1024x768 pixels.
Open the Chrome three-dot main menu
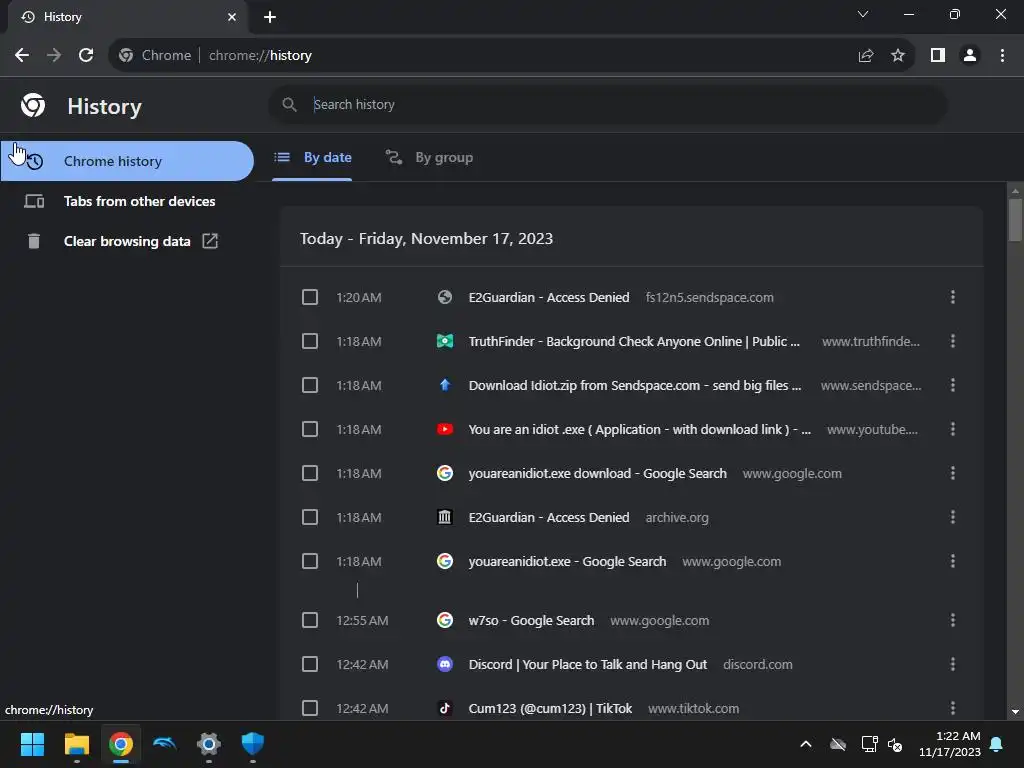[1002, 56]
